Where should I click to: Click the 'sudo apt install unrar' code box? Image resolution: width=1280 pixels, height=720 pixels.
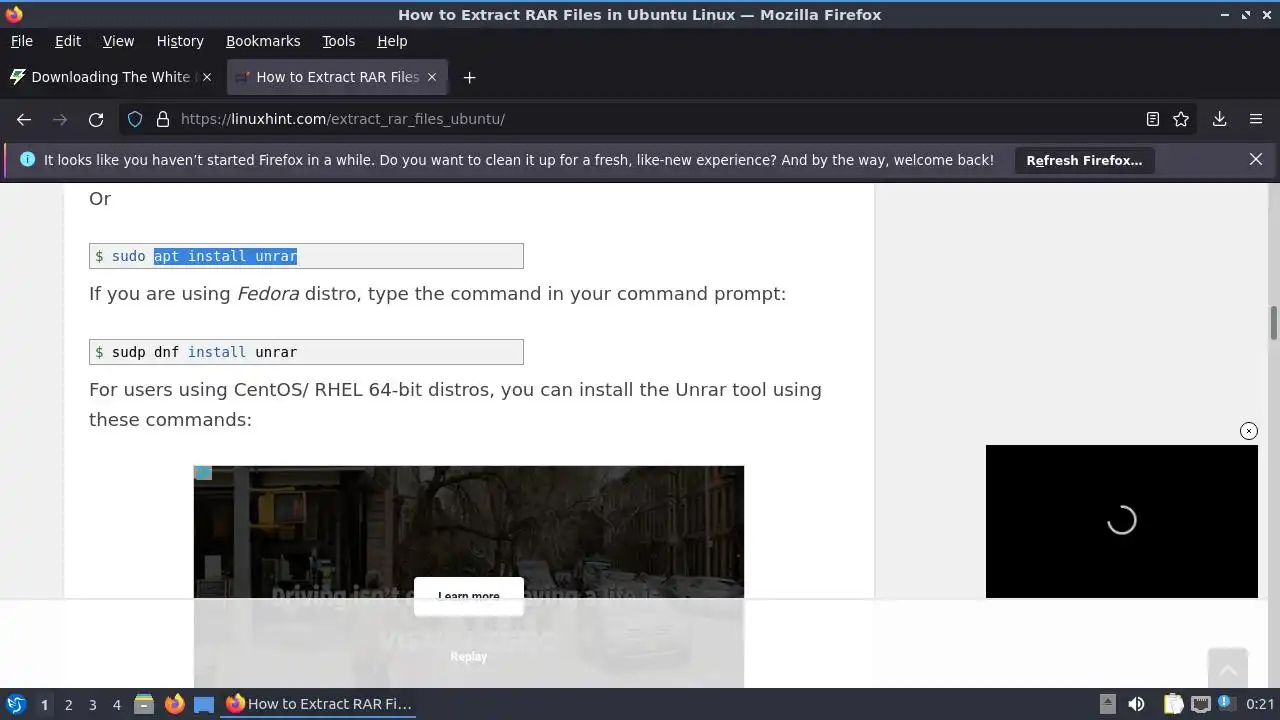[x=306, y=256]
